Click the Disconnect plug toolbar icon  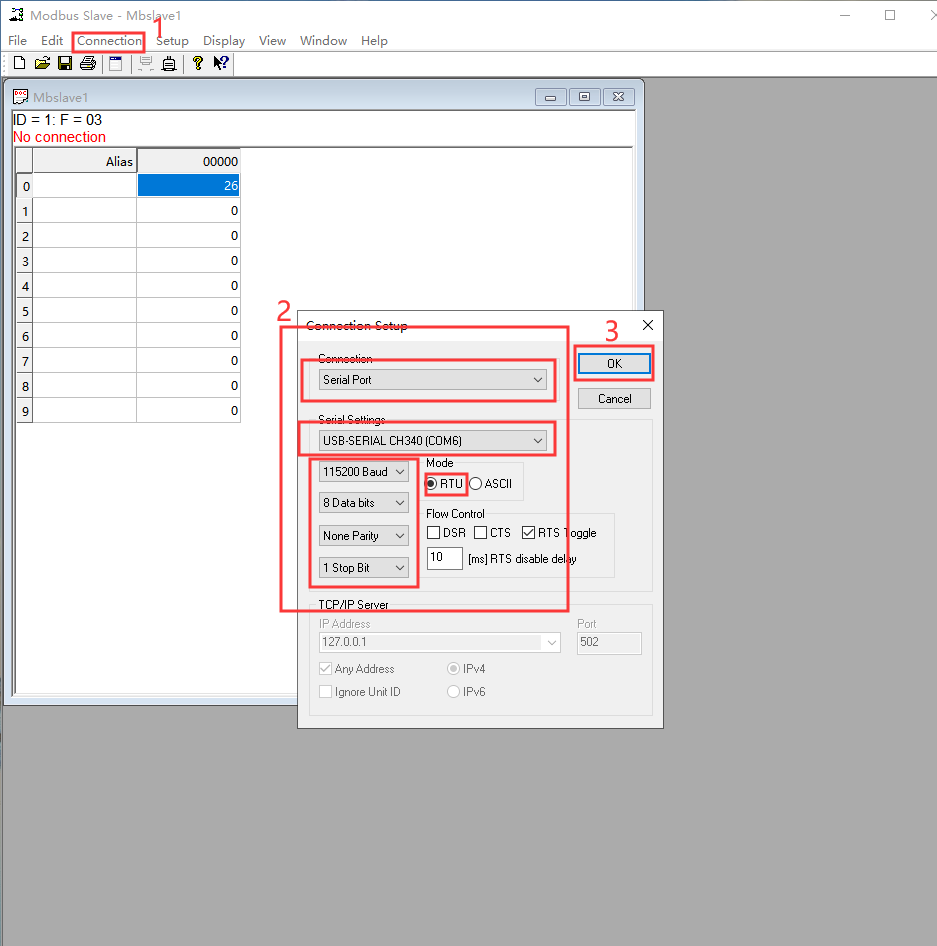tap(169, 64)
